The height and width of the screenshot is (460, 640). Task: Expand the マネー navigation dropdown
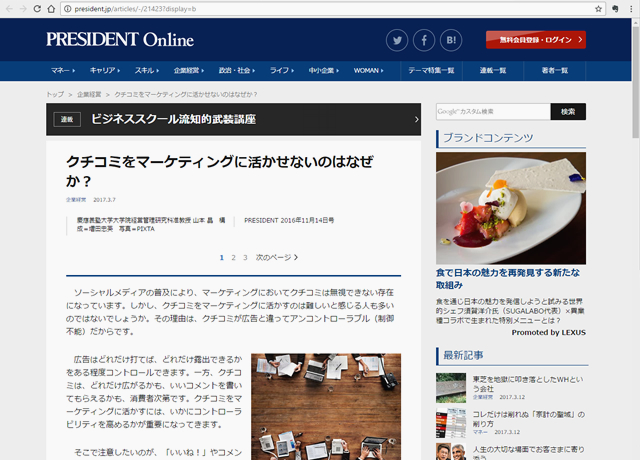[x=62, y=71]
